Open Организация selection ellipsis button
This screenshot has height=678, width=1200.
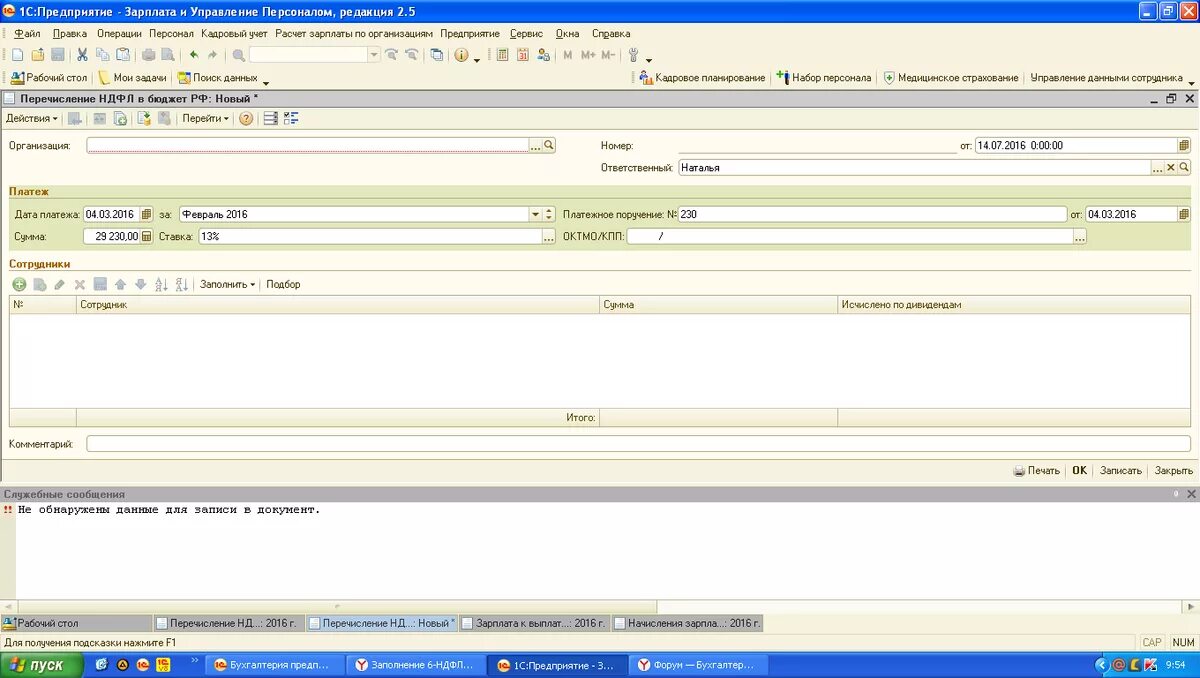(x=535, y=145)
